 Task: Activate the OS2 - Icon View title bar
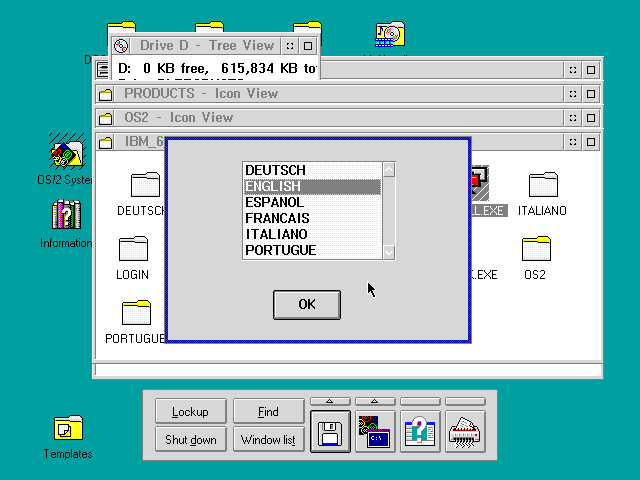[339, 118]
